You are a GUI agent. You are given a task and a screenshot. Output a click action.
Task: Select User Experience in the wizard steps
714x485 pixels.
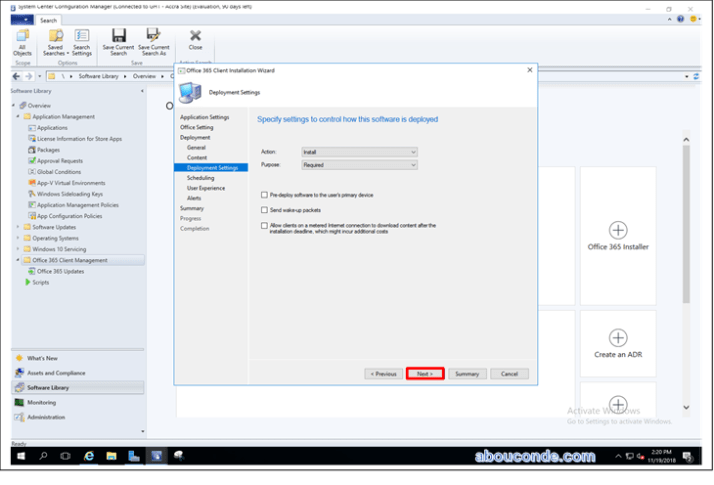point(206,188)
